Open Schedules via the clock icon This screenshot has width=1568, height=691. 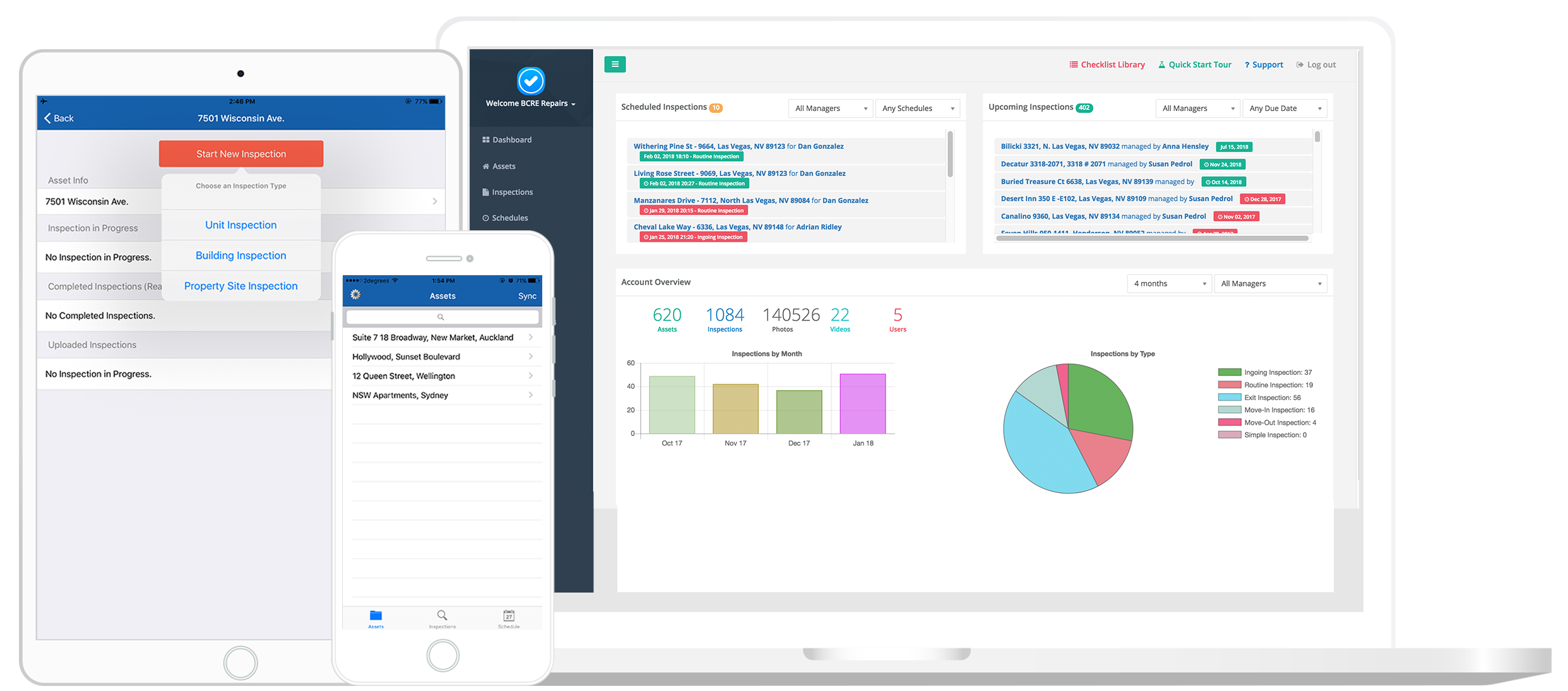click(485, 218)
